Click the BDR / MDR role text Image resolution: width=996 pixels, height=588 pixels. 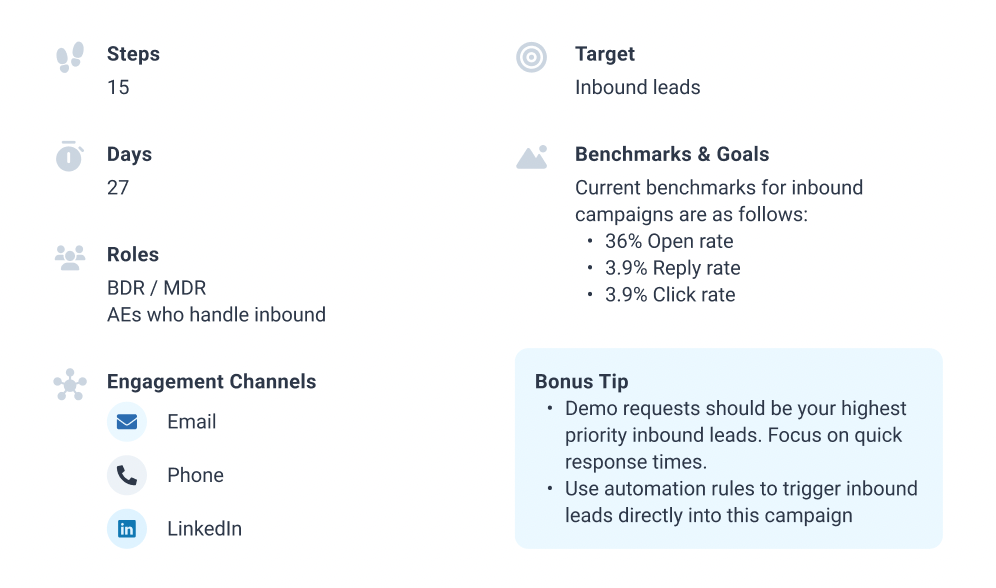[157, 288]
